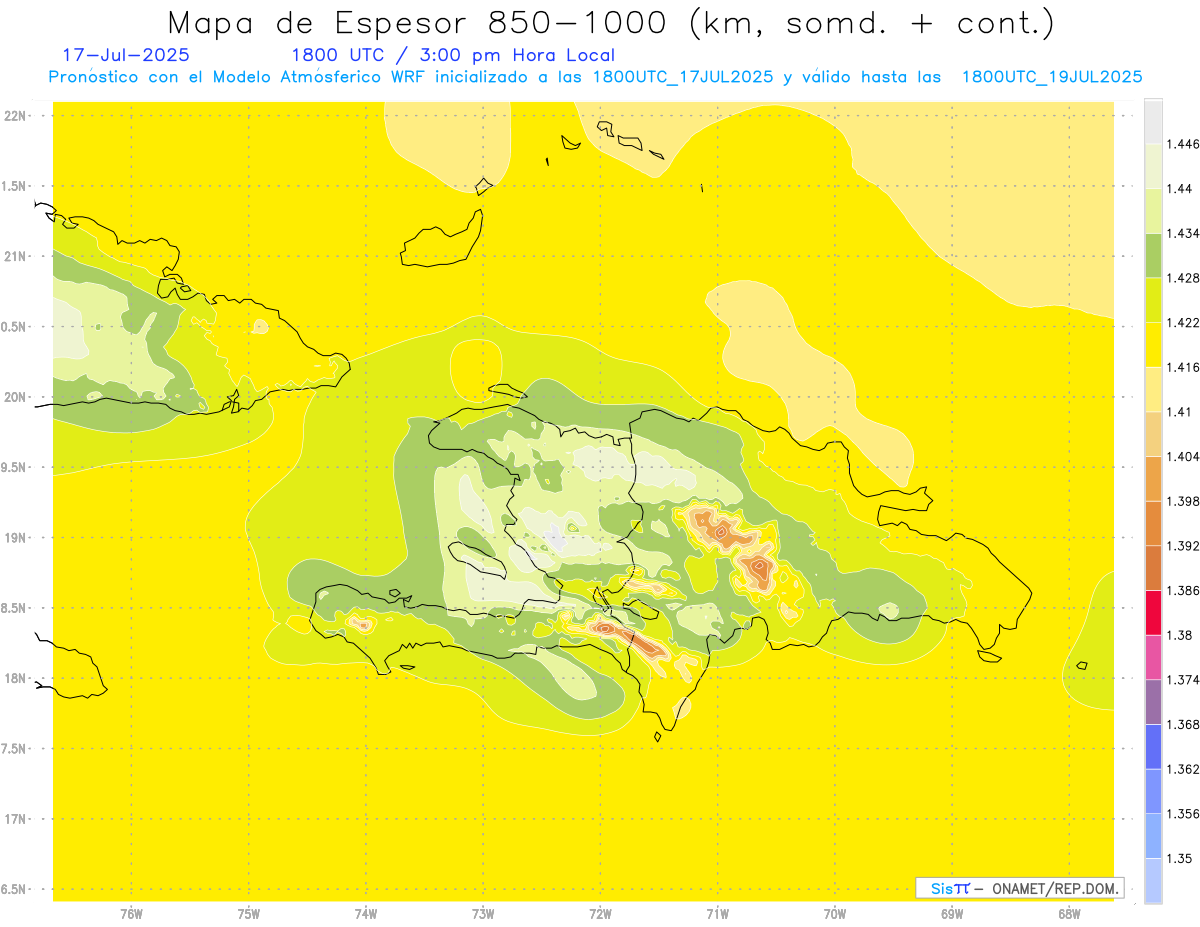This screenshot has height=927, width=1200.
Task: Click the red legend swatch between 1.38 and 1.386
Action: point(1153,612)
